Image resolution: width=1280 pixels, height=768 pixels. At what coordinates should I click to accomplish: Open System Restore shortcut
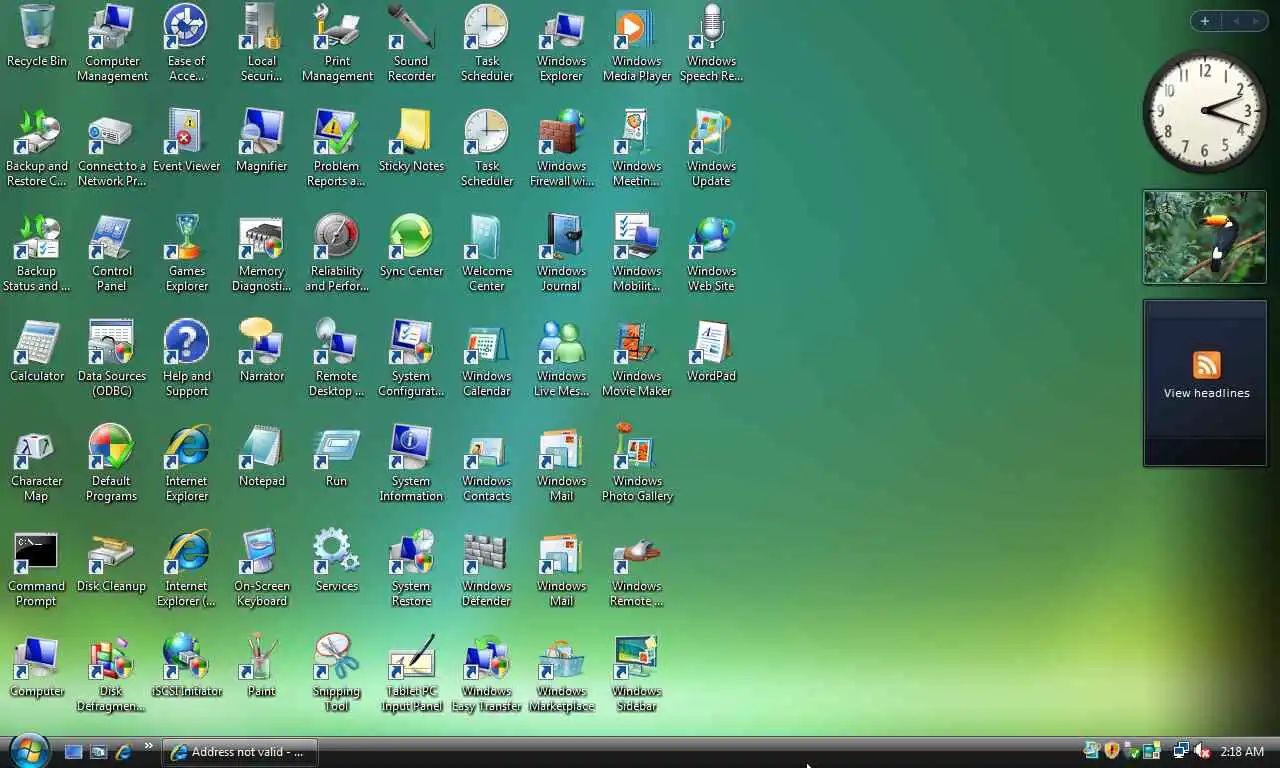click(x=411, y=568)
